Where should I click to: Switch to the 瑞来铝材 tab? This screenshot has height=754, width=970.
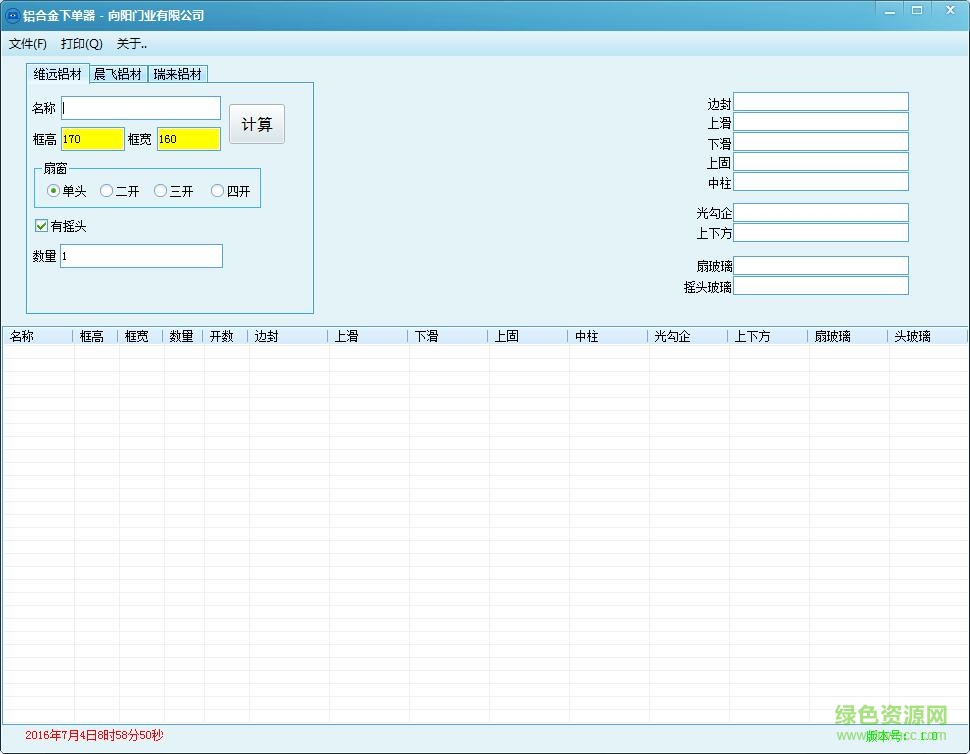[179, 73]
